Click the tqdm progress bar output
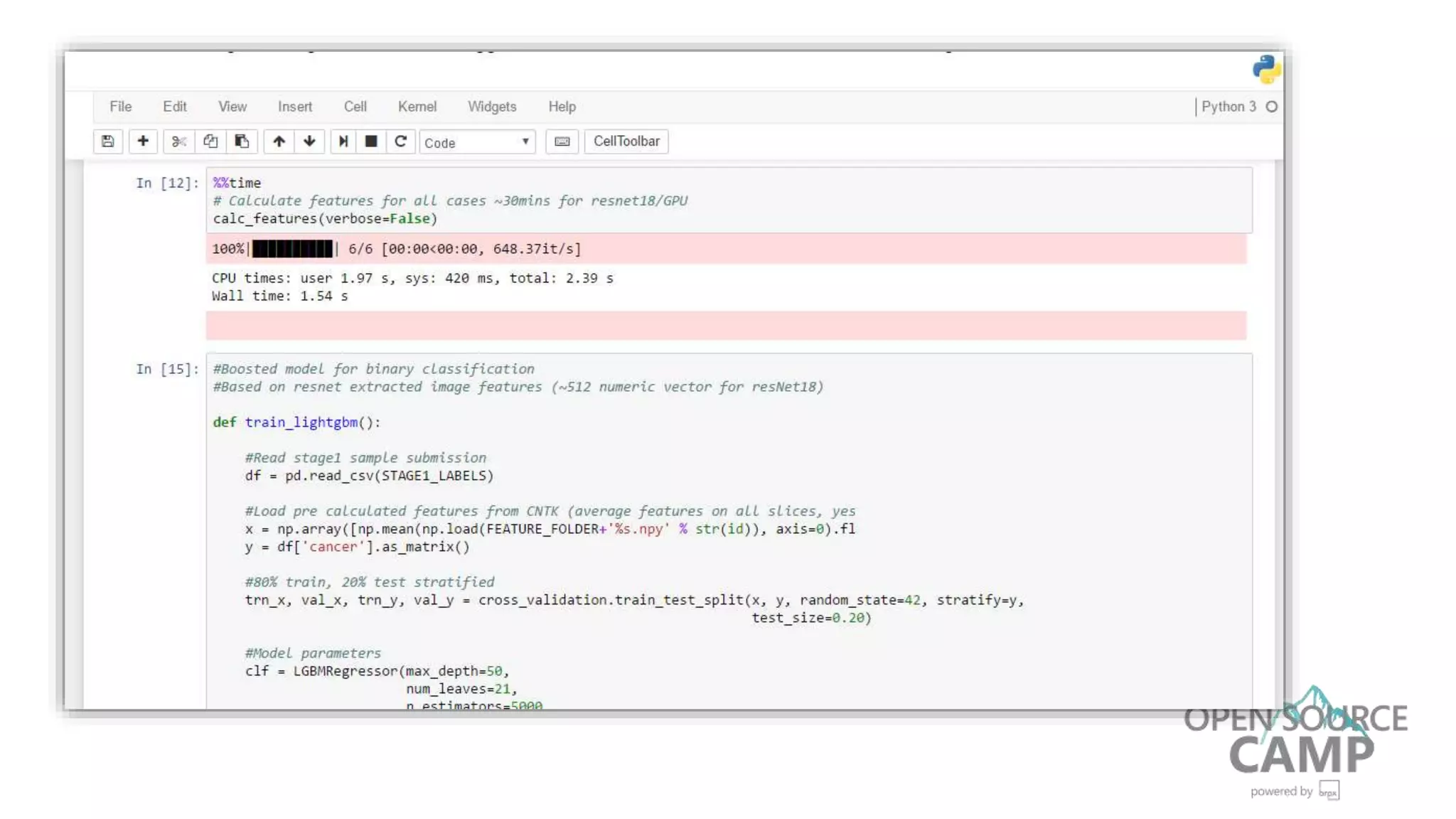 [292, 249]
